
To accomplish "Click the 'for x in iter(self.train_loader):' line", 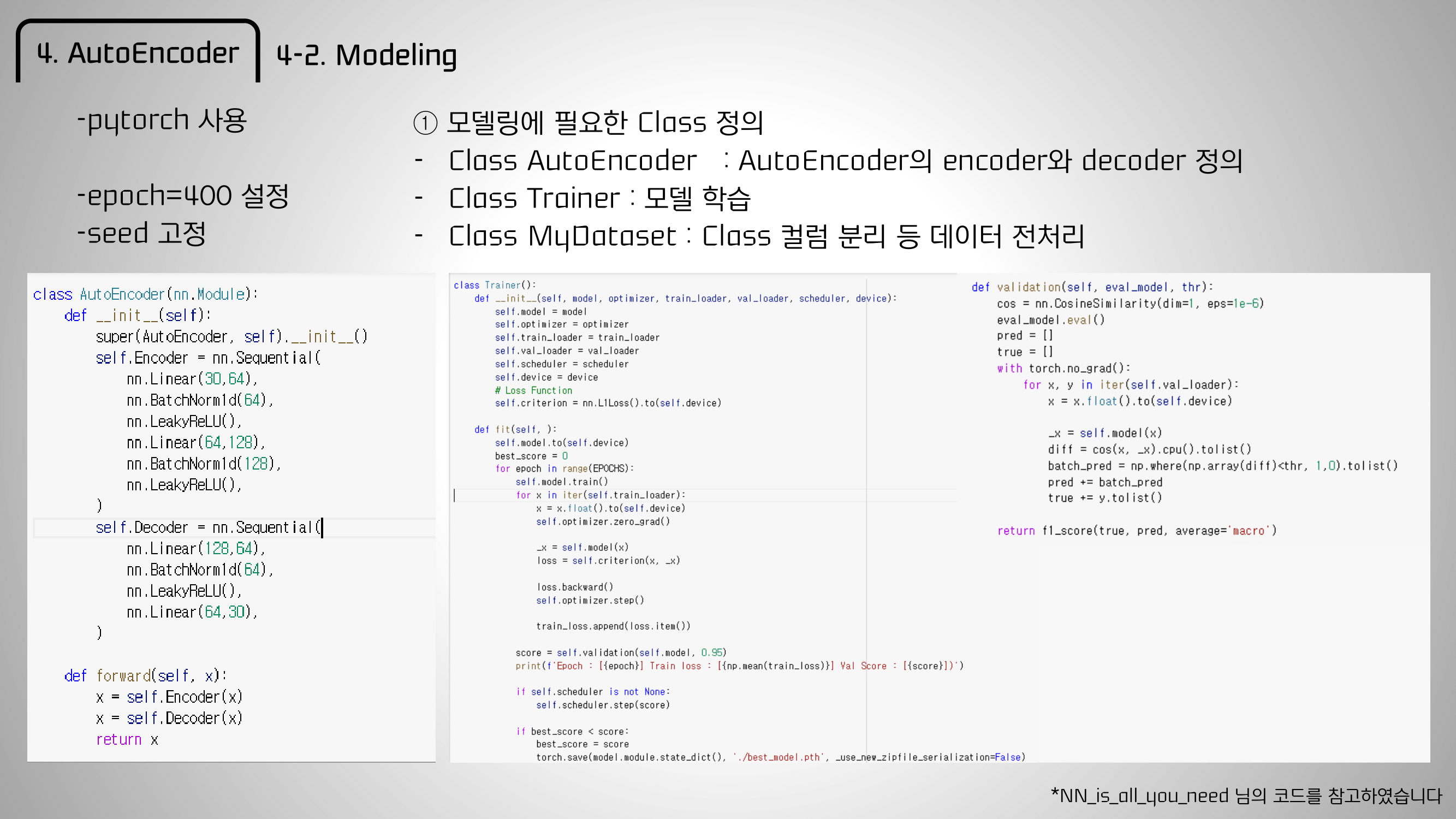I will (601, 495).
